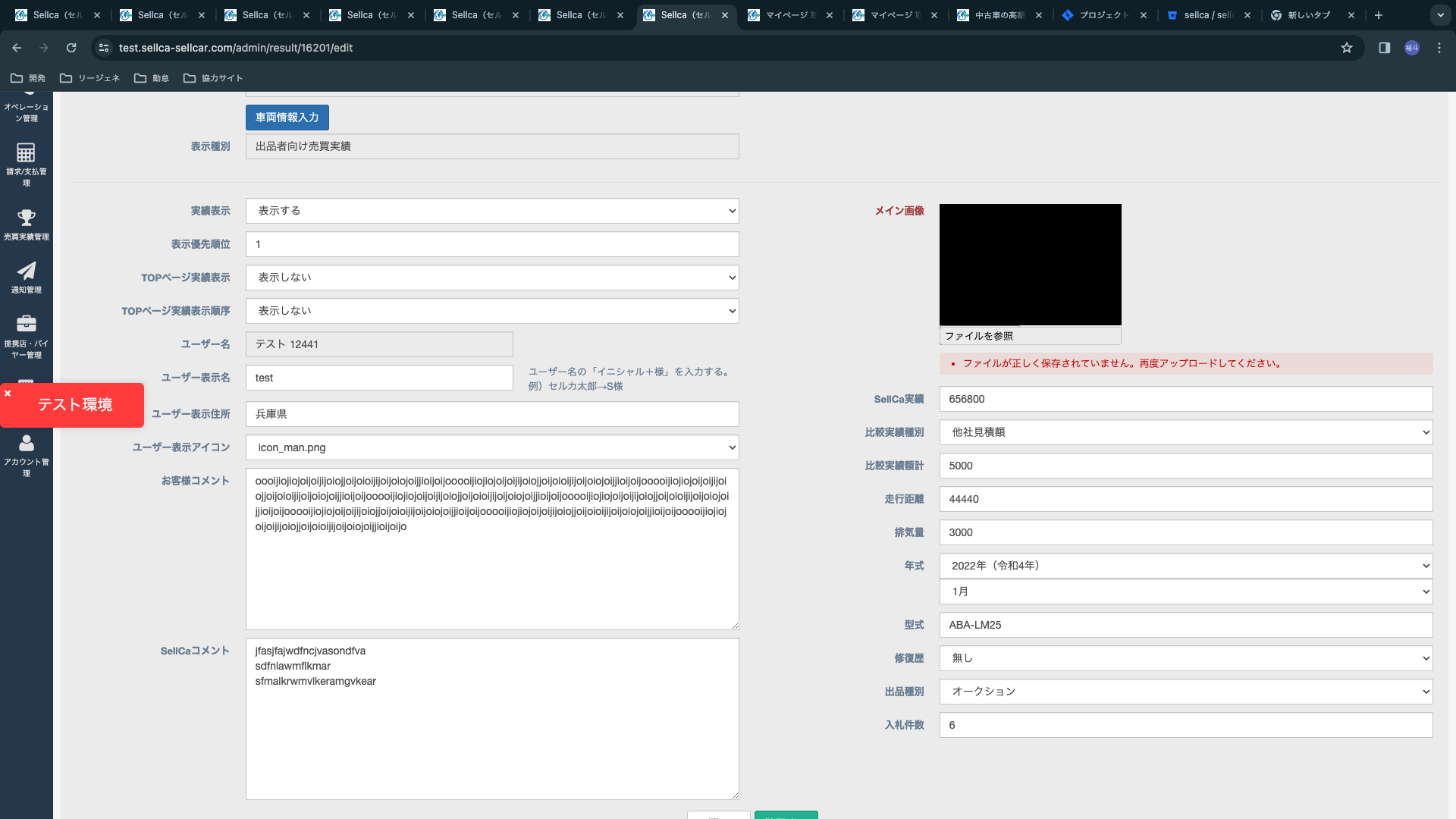Screen dimensions: 1456x819
Task: Expand the 実績表示 dropdown
Action: 491,211
